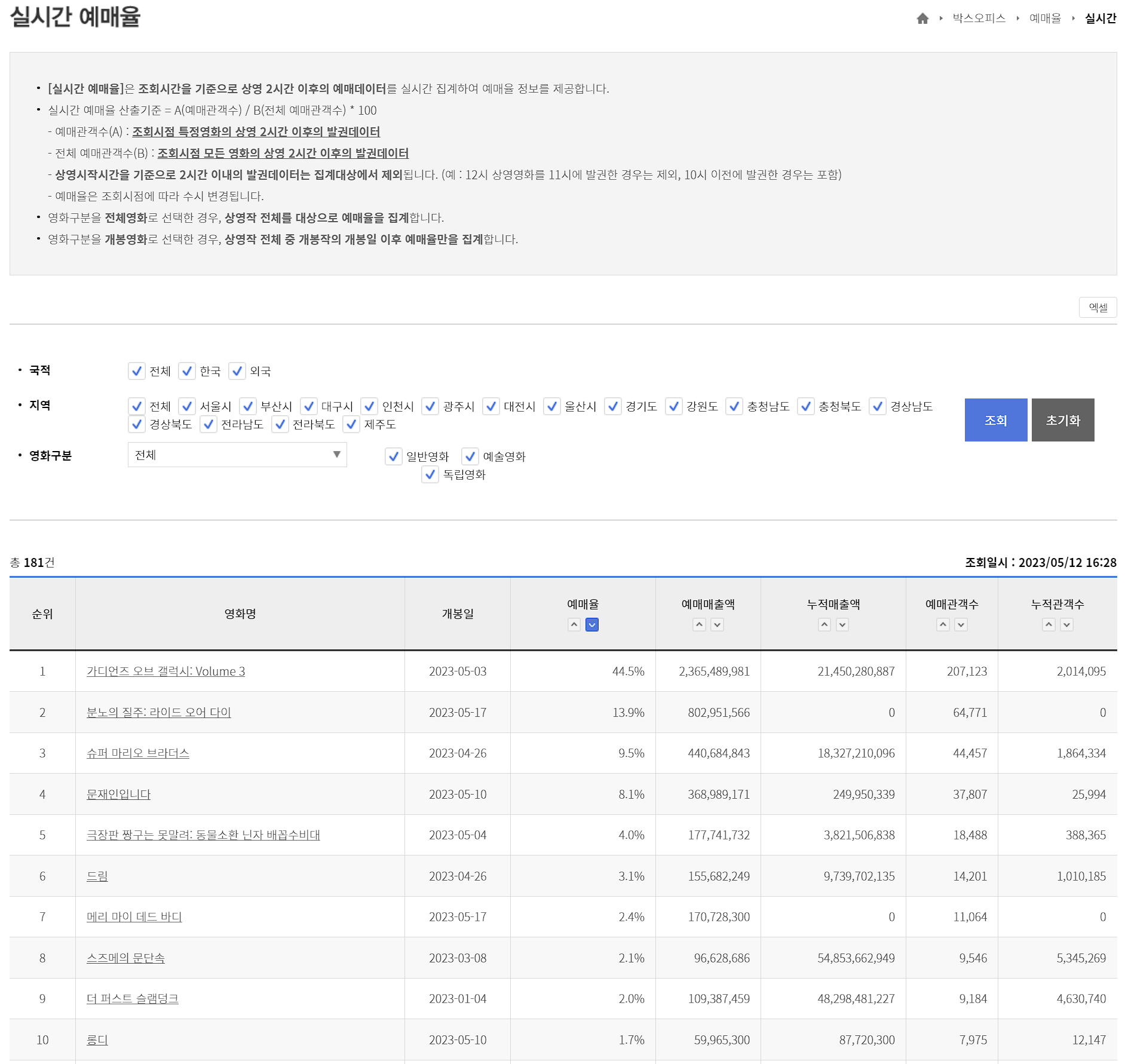Viewport: 1125px width, 1064px height.
Task: Disable the 제주도 region checkbox
Action: (x=350, y=425)
